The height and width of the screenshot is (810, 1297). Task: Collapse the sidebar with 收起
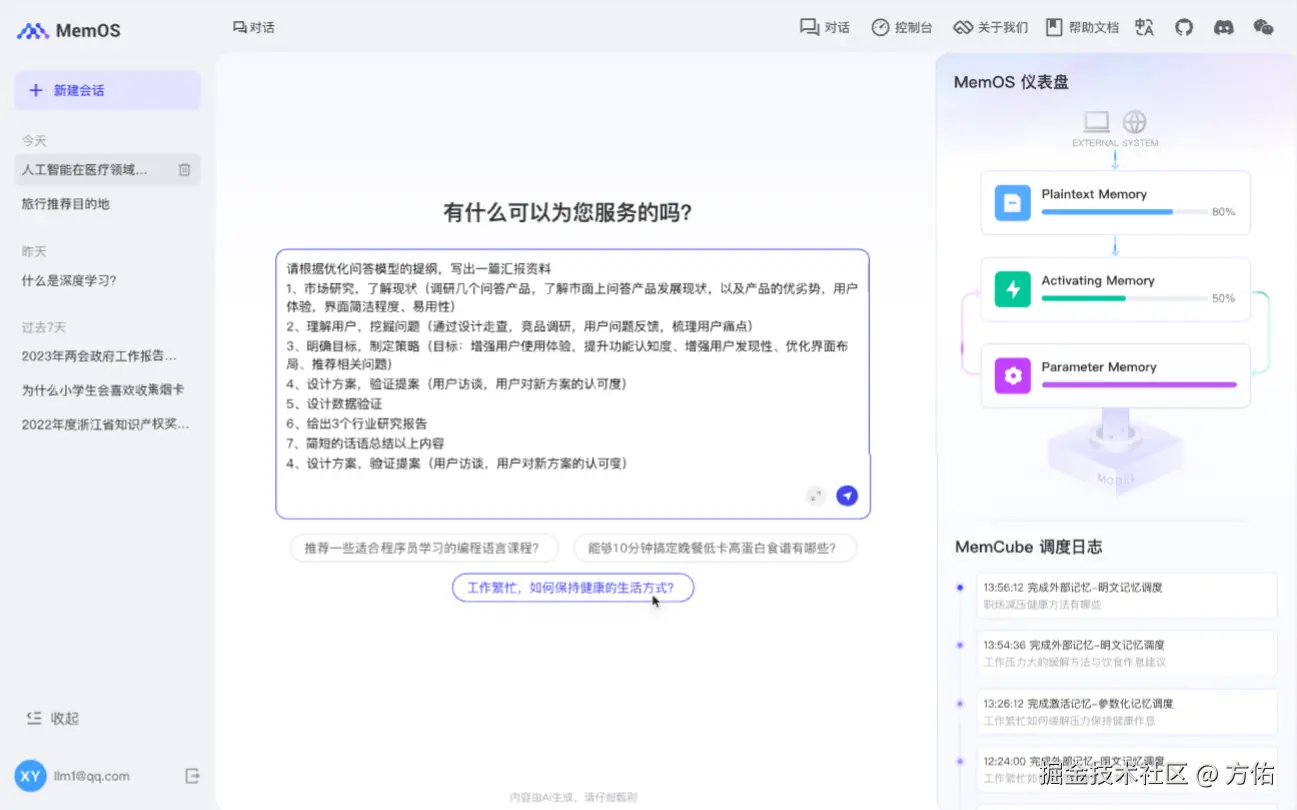pos(52,718)
